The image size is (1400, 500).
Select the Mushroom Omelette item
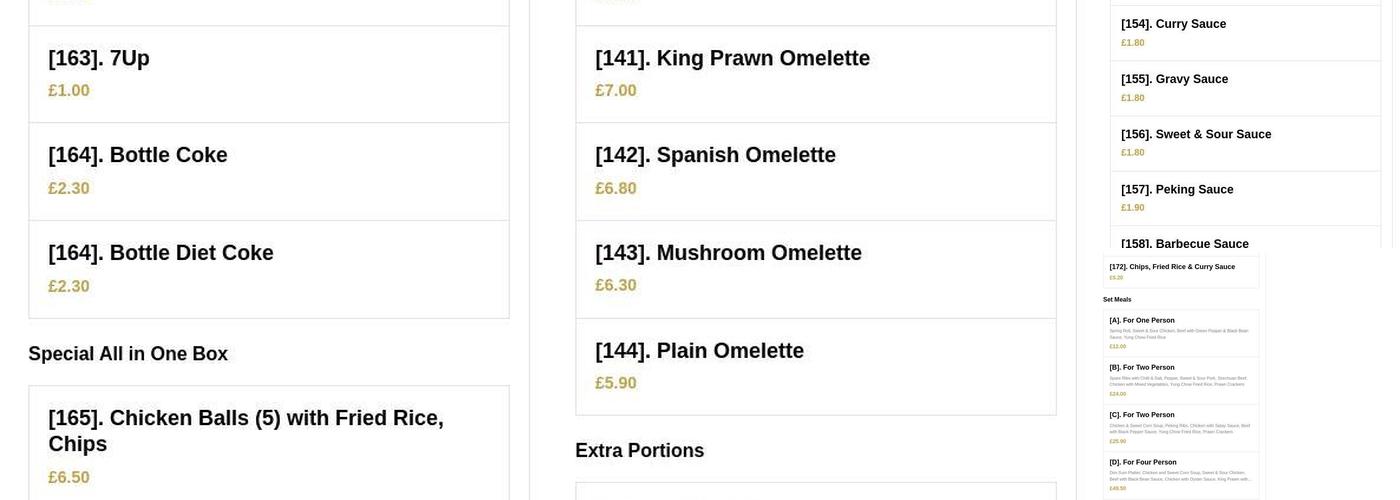tap(728, 254)
